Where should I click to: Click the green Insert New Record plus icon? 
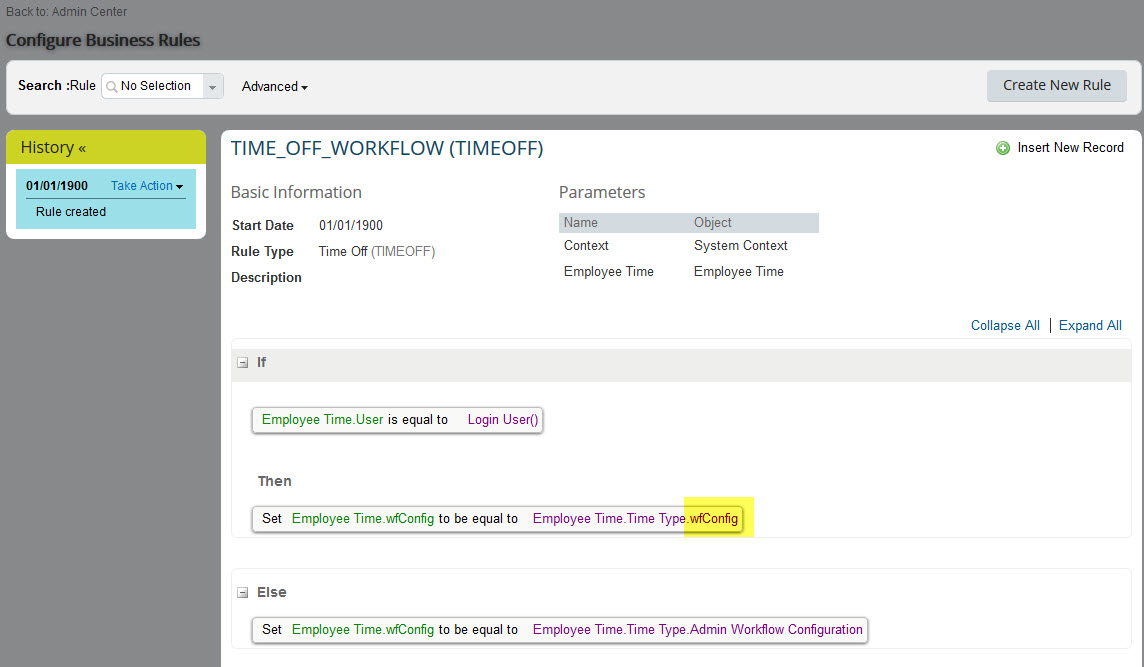point(1003,148)
